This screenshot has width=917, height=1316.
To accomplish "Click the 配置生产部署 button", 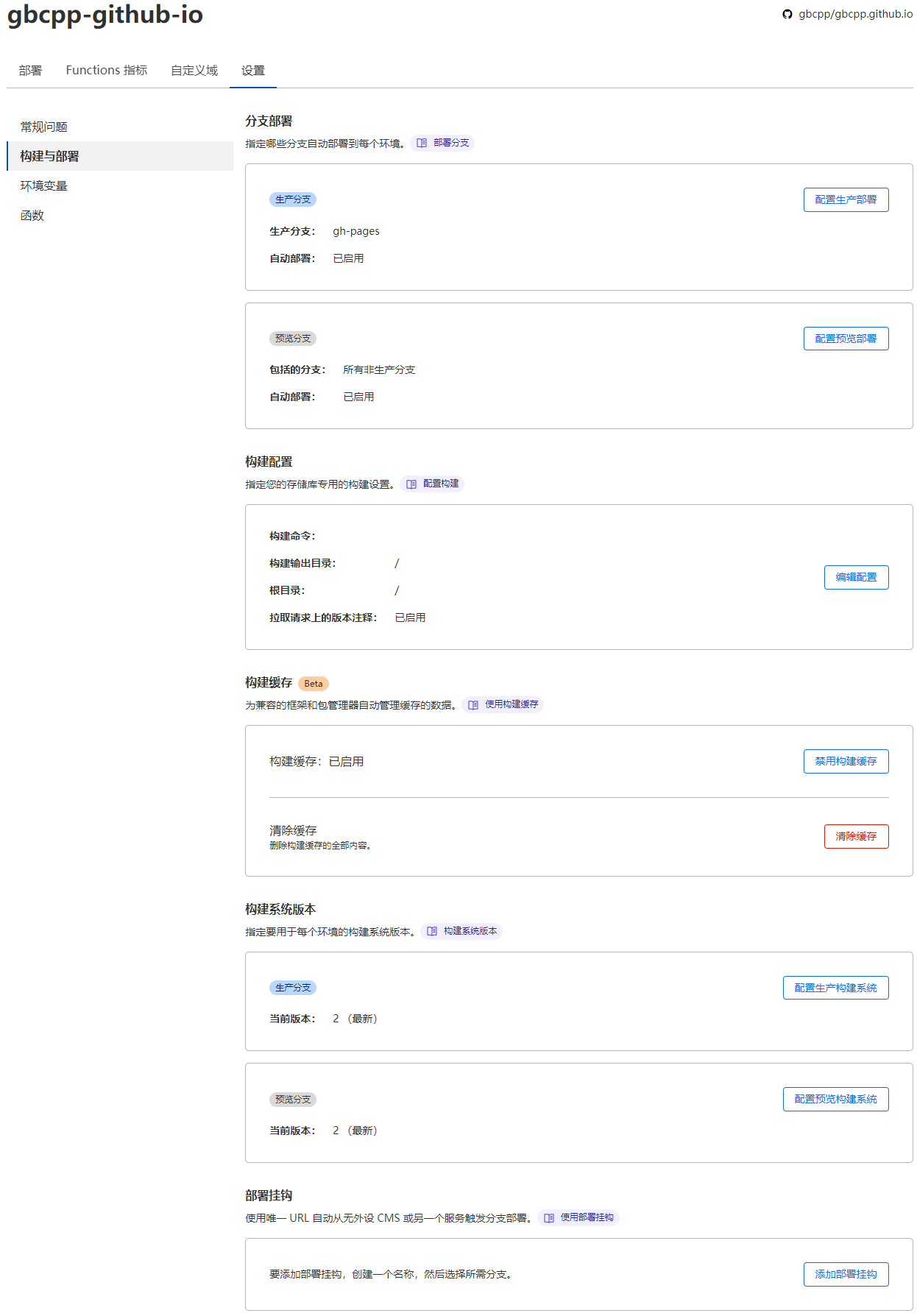I will click(x=846, y=199).
